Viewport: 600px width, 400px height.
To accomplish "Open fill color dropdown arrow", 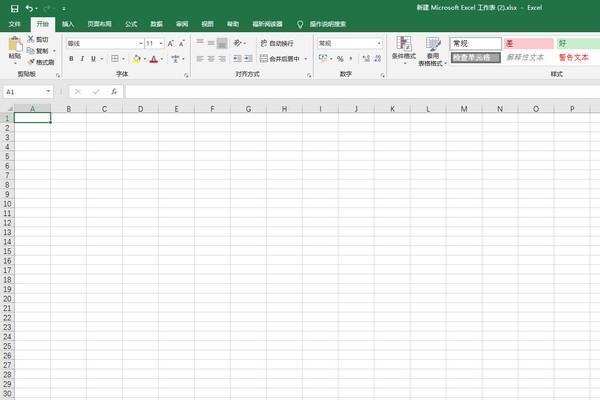I will coord(145,59).
